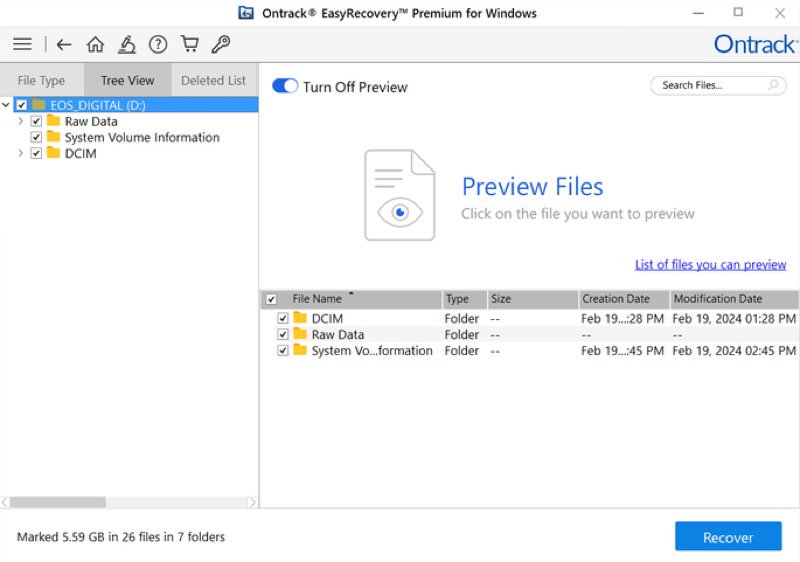Click the DCIM folder icon in tree
This screenshot has height=562, width=800.
point(54,153)
